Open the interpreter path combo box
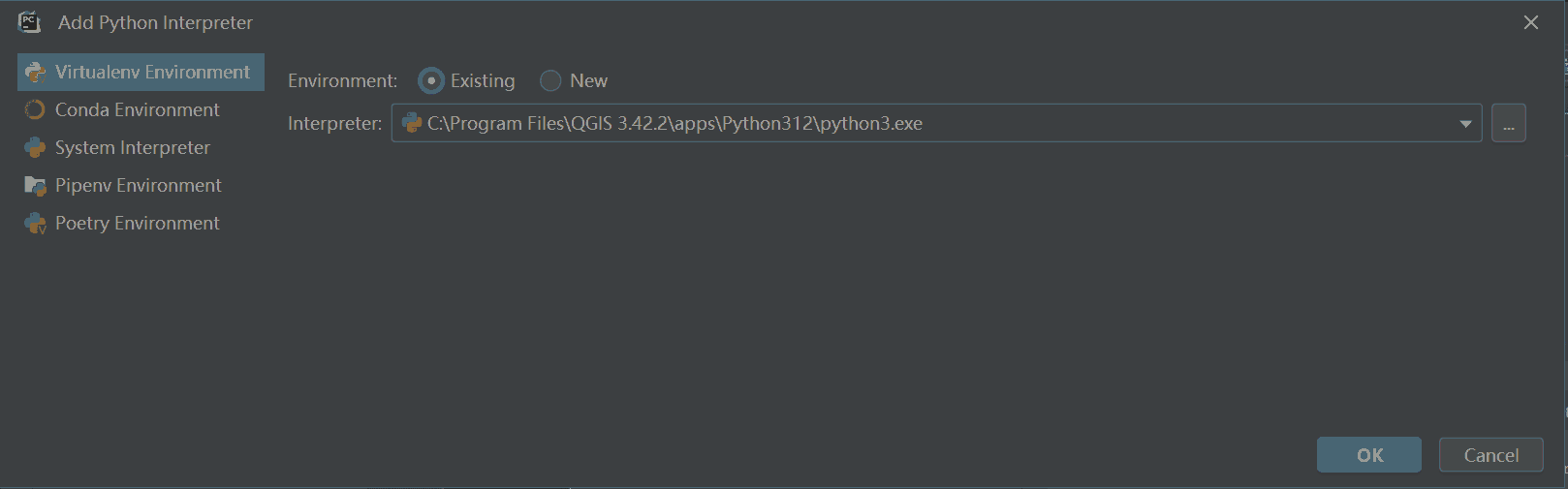1568x489 pixels. pyautogui.click(x=930, y=123)
